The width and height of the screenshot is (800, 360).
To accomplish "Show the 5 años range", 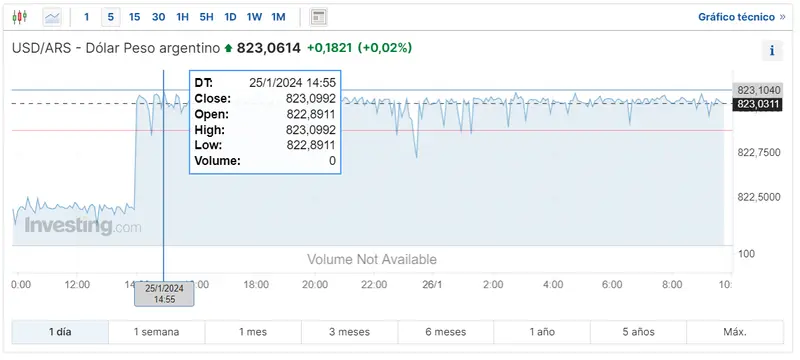I will click(638, 332).
